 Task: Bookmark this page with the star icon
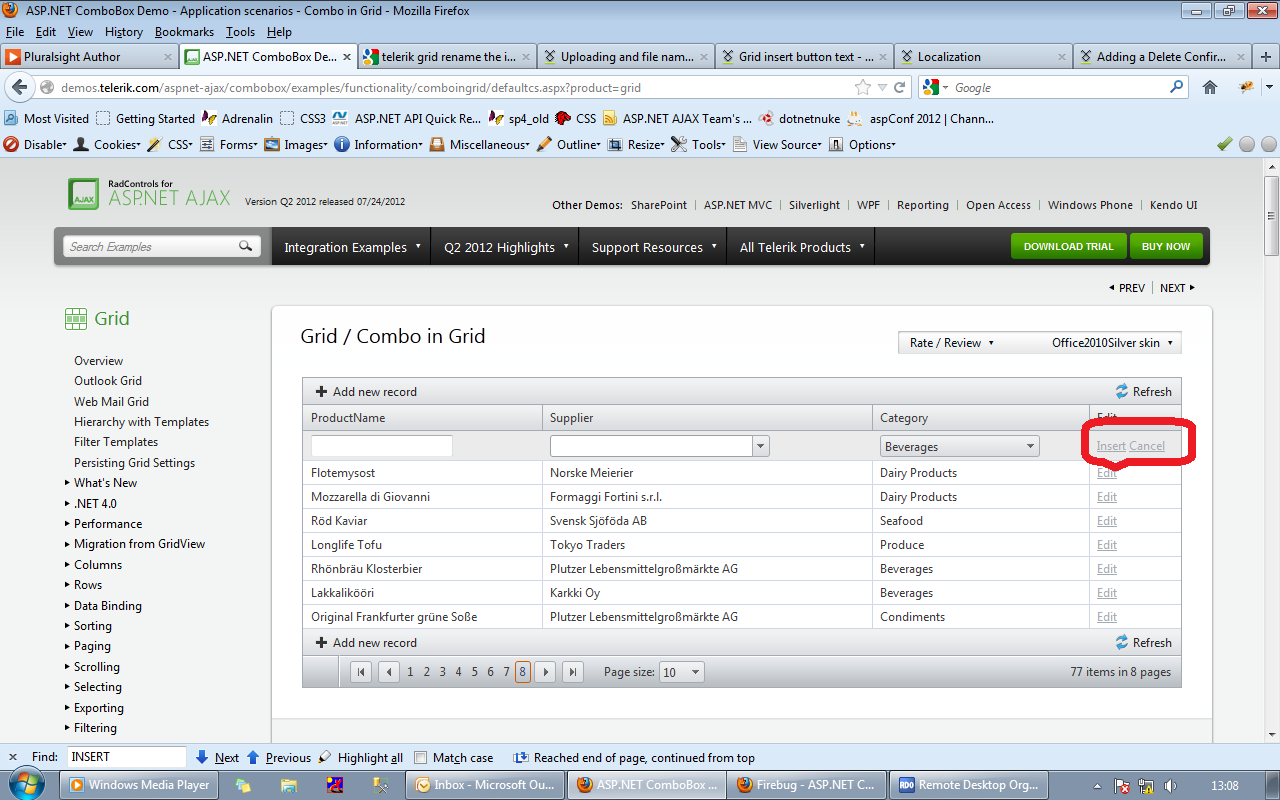(863, 87)
